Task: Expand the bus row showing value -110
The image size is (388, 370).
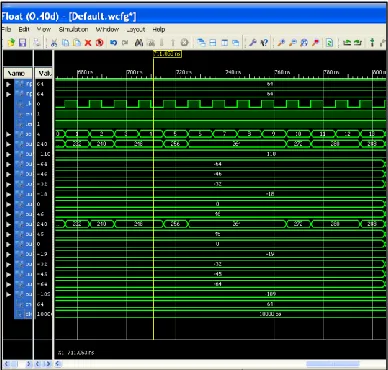Action: point(9,154)
